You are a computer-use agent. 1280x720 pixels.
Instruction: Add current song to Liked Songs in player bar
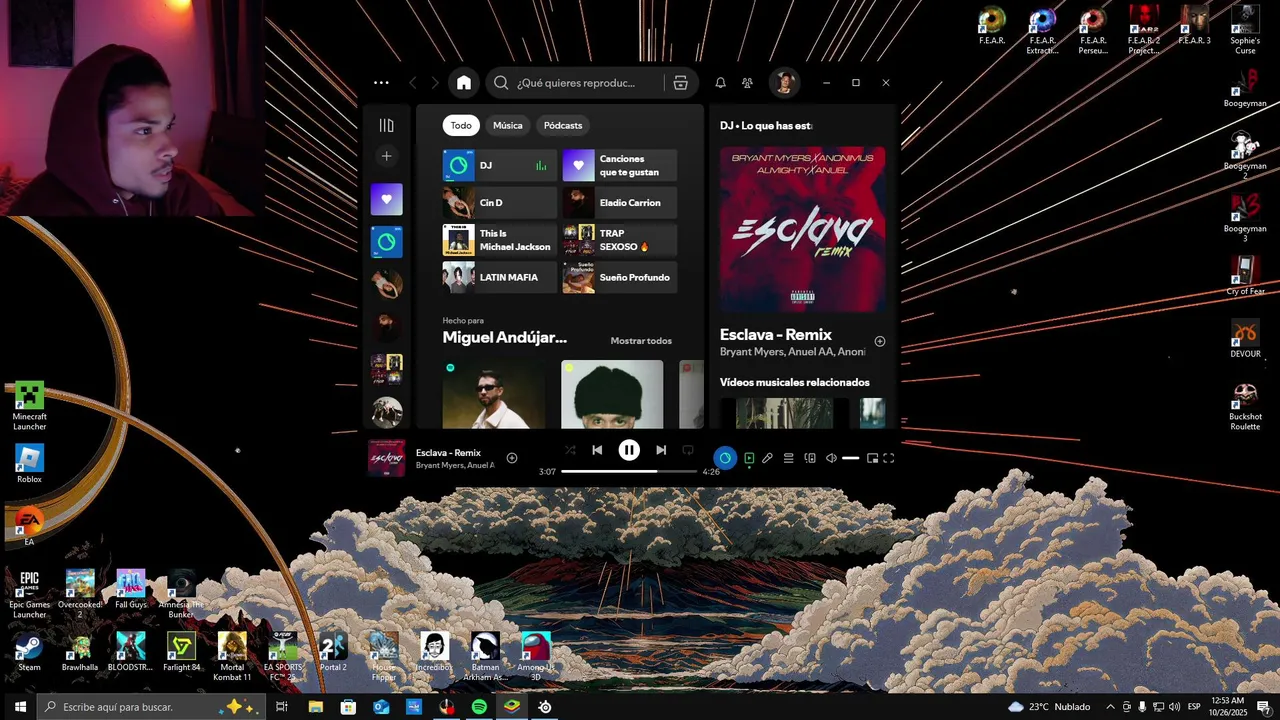[512, 458]
